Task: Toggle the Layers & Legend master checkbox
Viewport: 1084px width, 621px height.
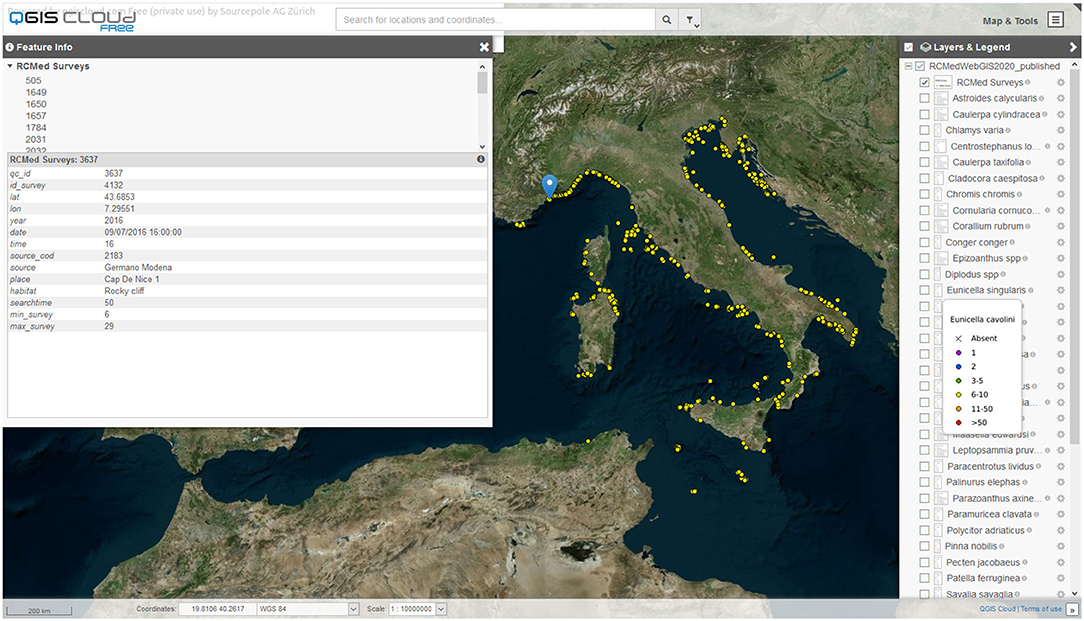Action: coord(908,47)
